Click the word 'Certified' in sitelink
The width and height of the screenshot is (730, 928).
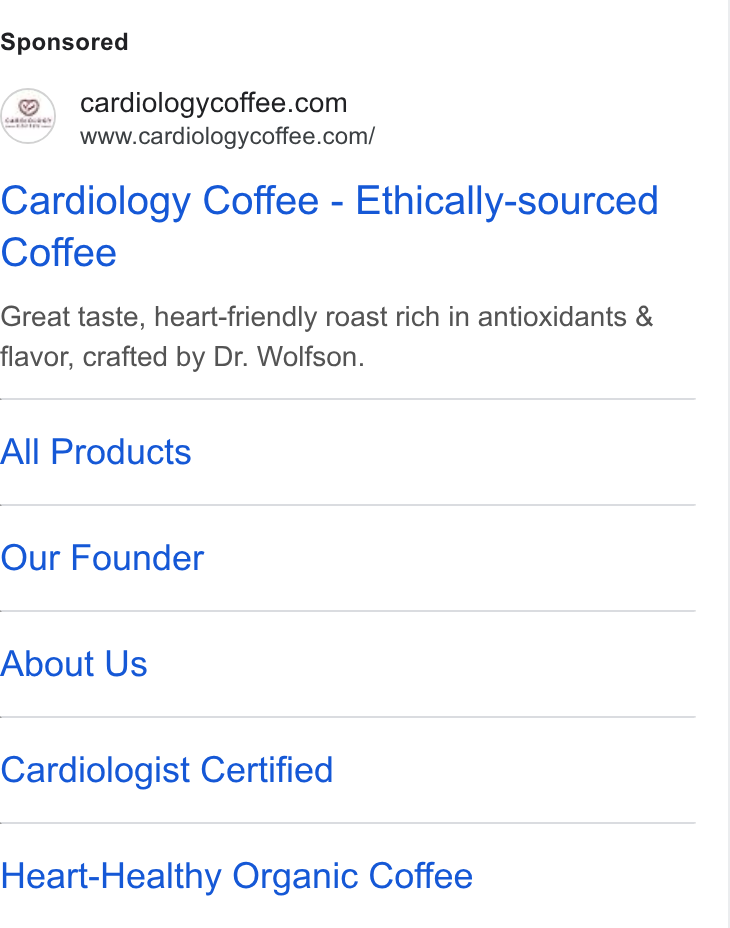click(266, 770)
